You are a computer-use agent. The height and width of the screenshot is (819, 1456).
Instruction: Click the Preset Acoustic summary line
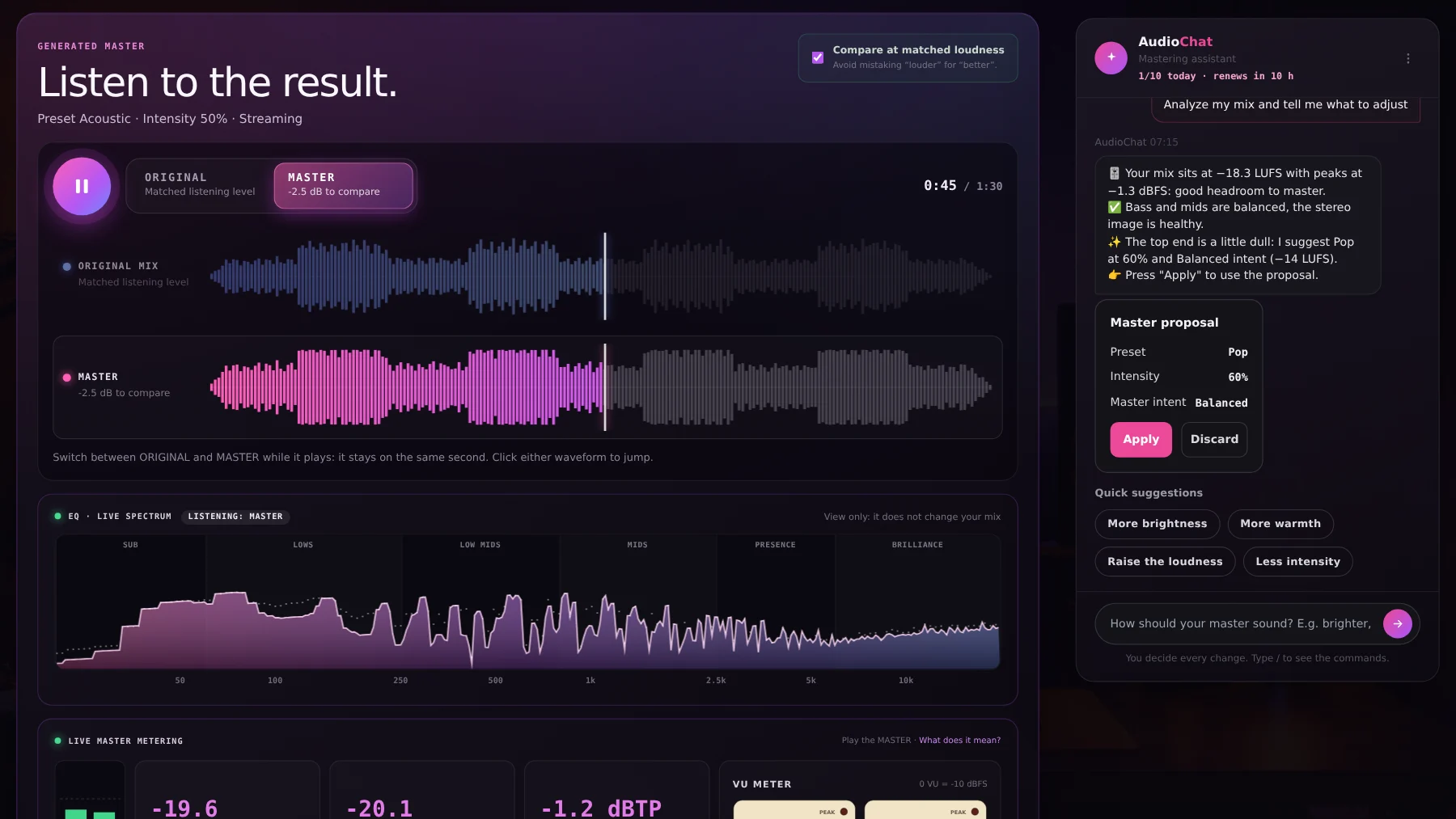[x=170, y=119]
